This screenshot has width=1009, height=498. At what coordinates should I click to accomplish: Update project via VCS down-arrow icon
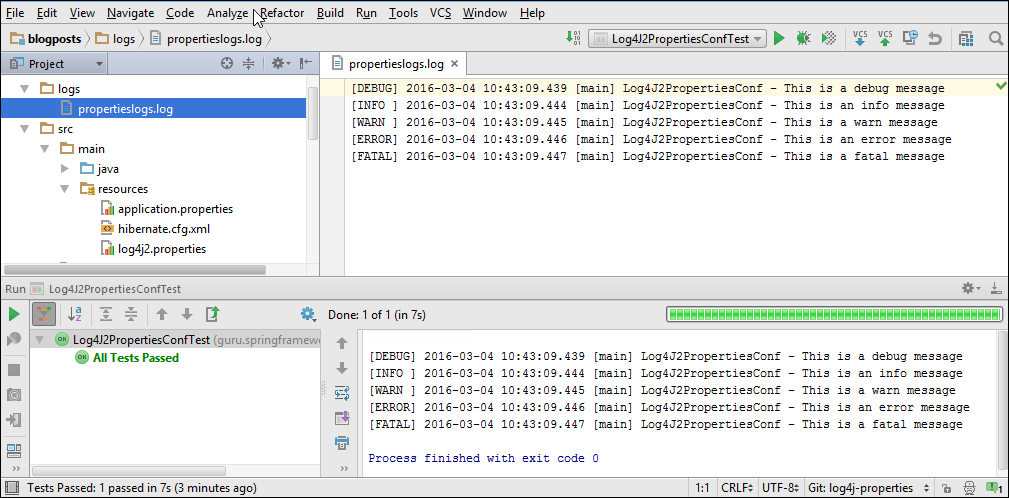pyautogui.click(x=859, y=39)
